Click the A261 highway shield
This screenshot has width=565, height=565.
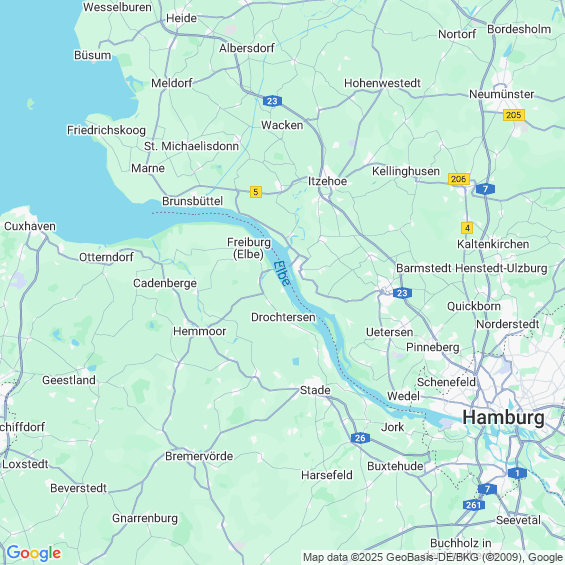pos(473,505)
